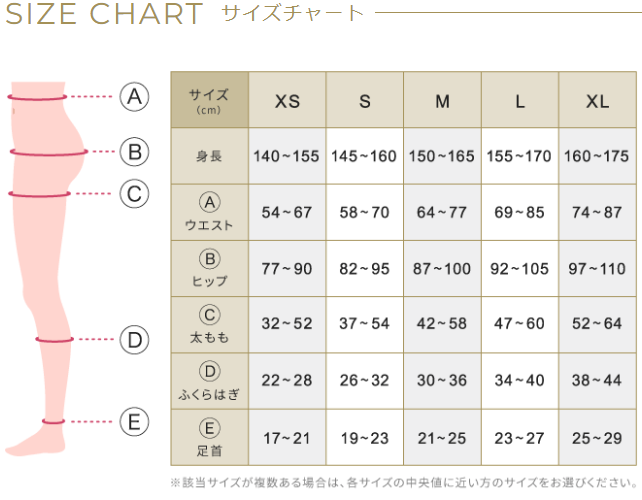Click the circled E 足首 row header

(x=209, y=436)
